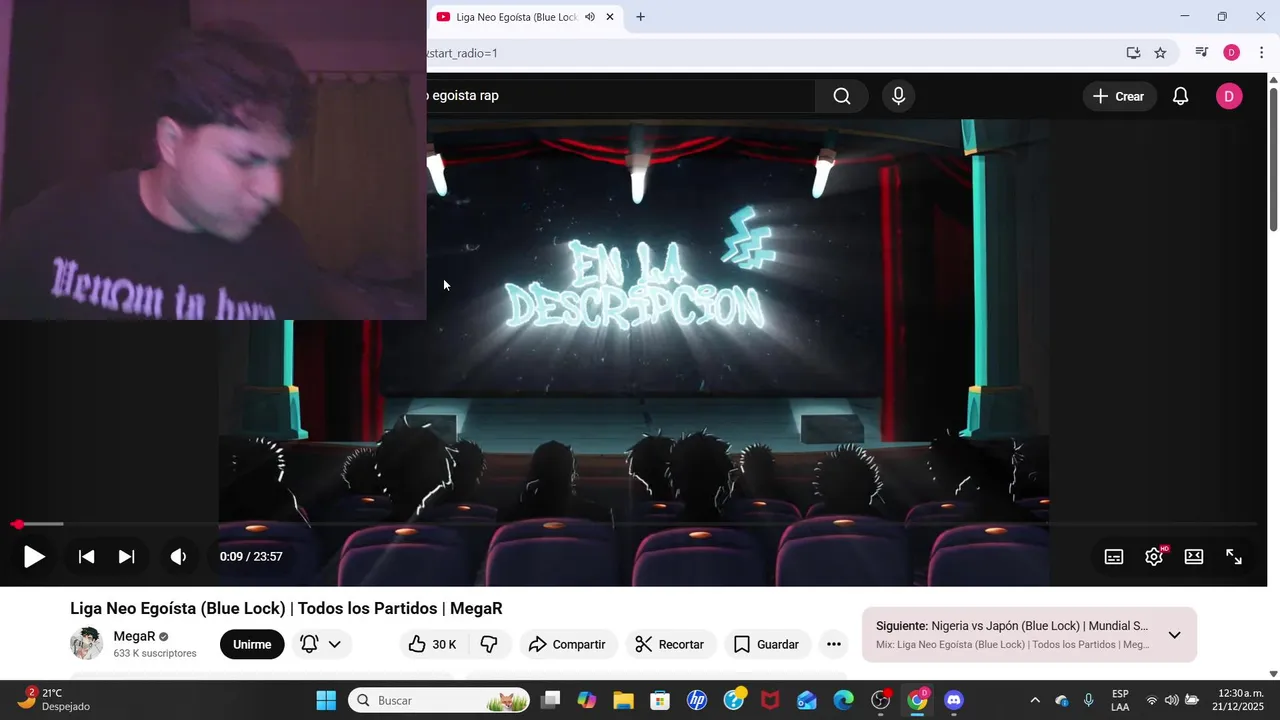Open Microsoft Store from the taskbar
The height and width of the screenshot is (720, 1280).
[x=660, y=700]
